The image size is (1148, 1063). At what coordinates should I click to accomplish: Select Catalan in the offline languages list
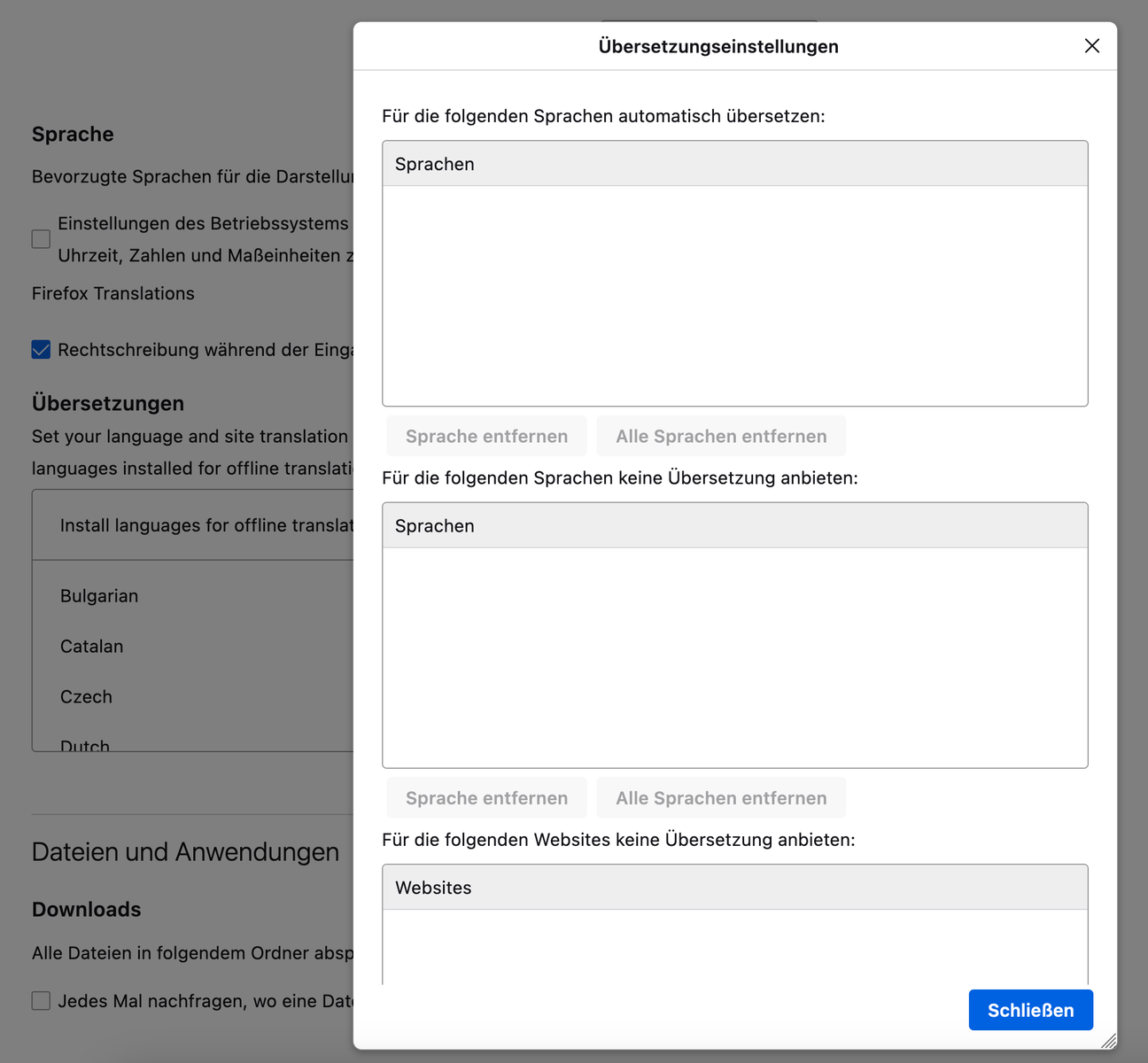click(92, 647)
